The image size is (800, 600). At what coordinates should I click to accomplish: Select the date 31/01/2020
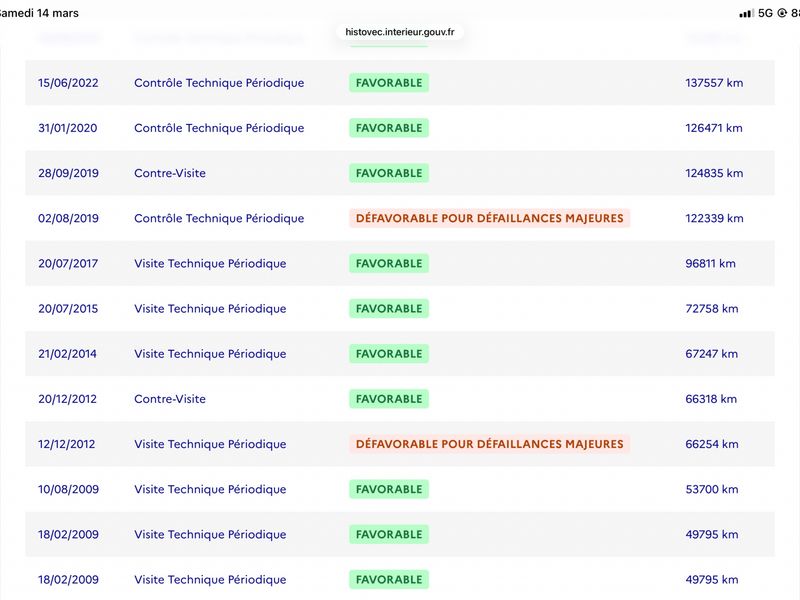[67, 128]
